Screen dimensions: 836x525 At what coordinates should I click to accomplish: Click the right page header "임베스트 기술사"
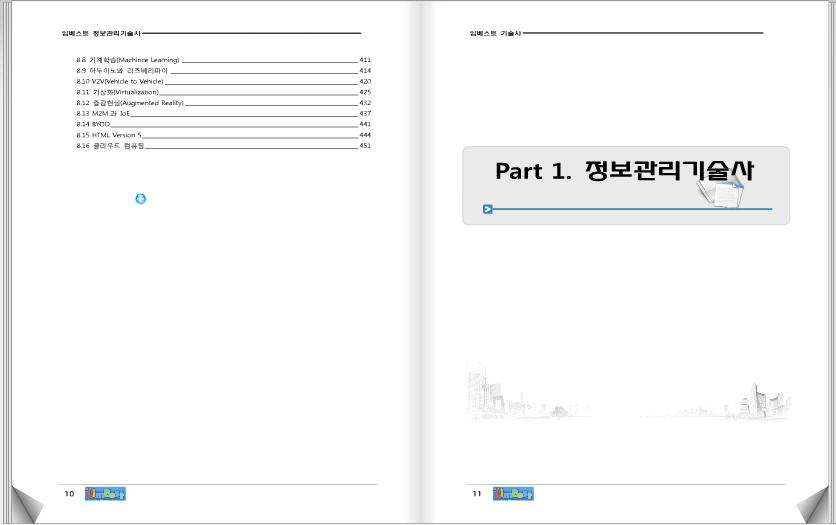[495, 33]
